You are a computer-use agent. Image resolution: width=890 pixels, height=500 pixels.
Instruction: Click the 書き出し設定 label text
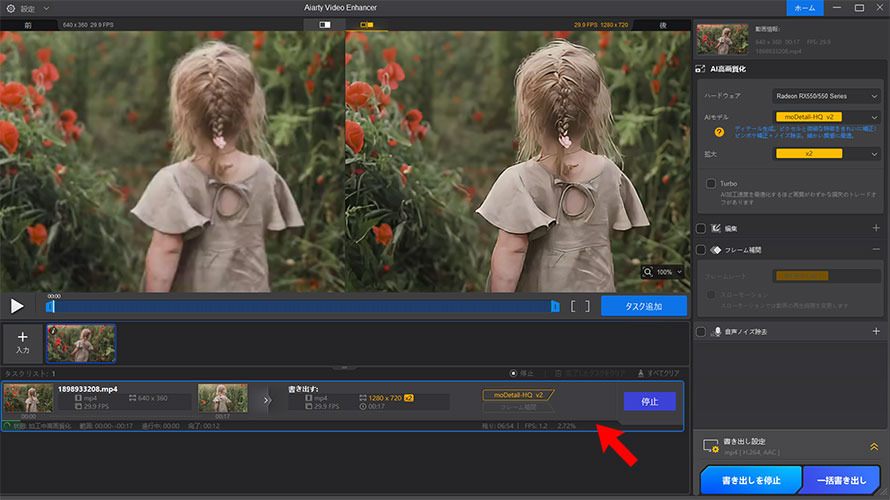point(745,441)
